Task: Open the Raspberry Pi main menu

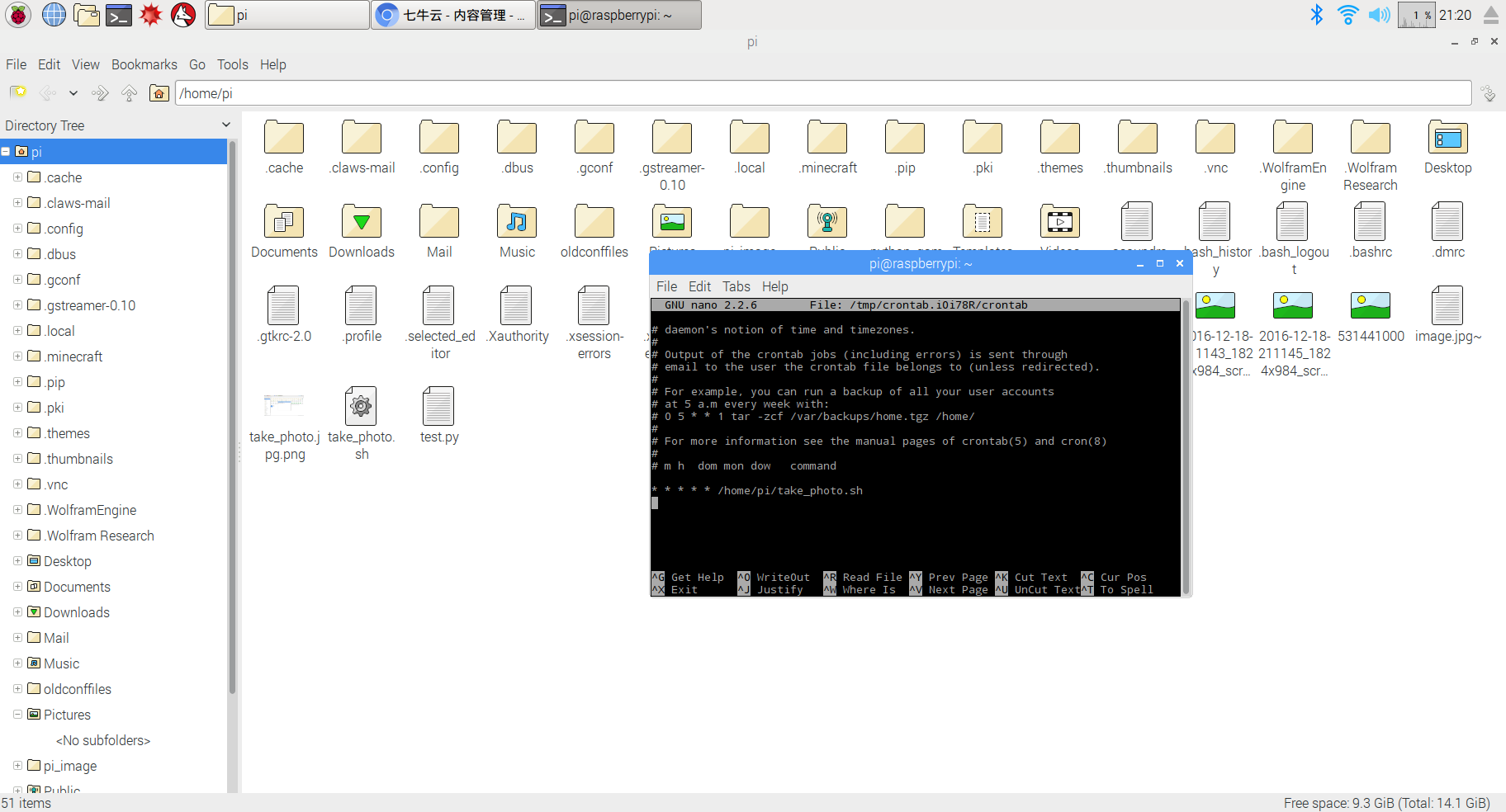Action: pos(18,15)
